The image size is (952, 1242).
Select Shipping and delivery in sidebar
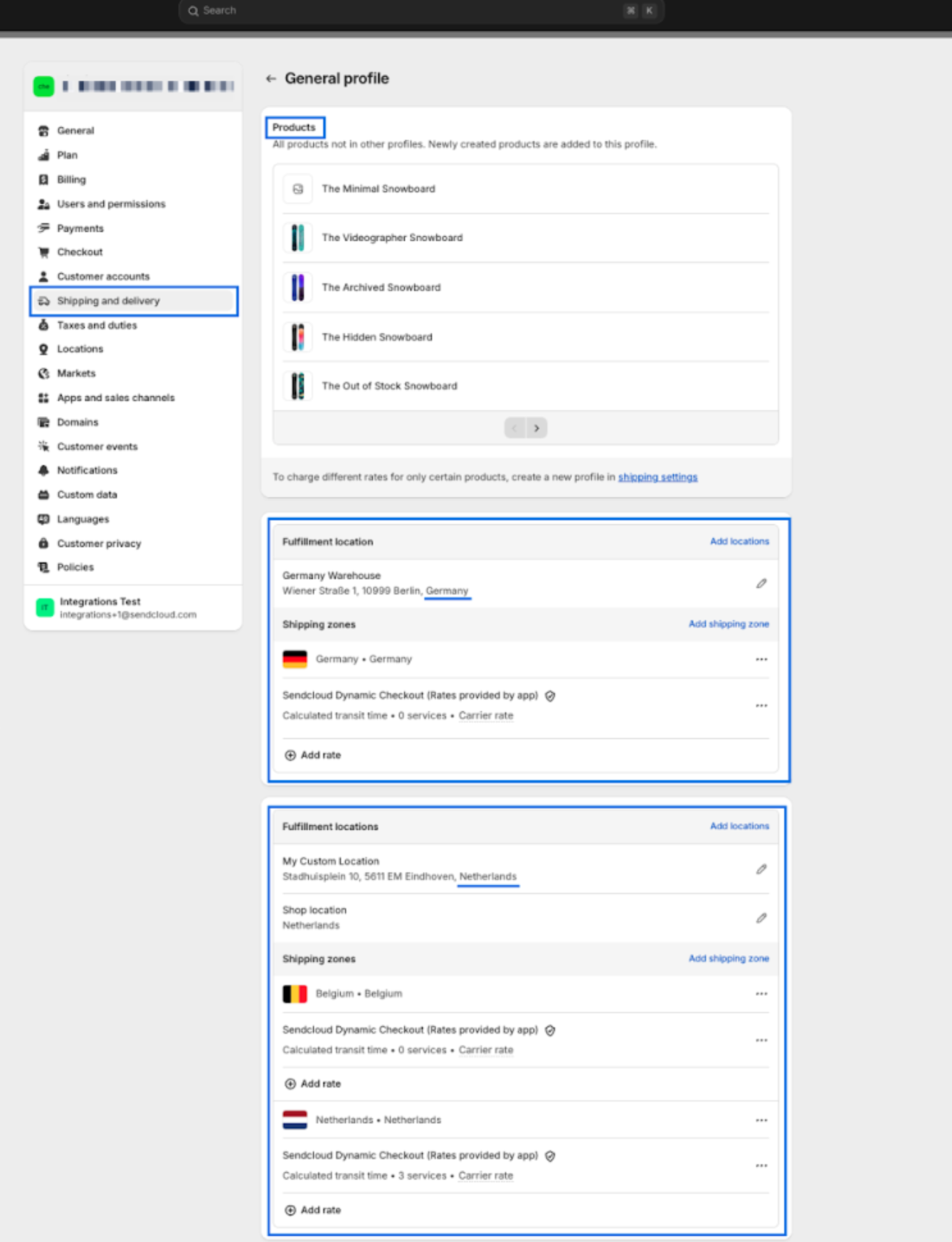click(134, 301)
